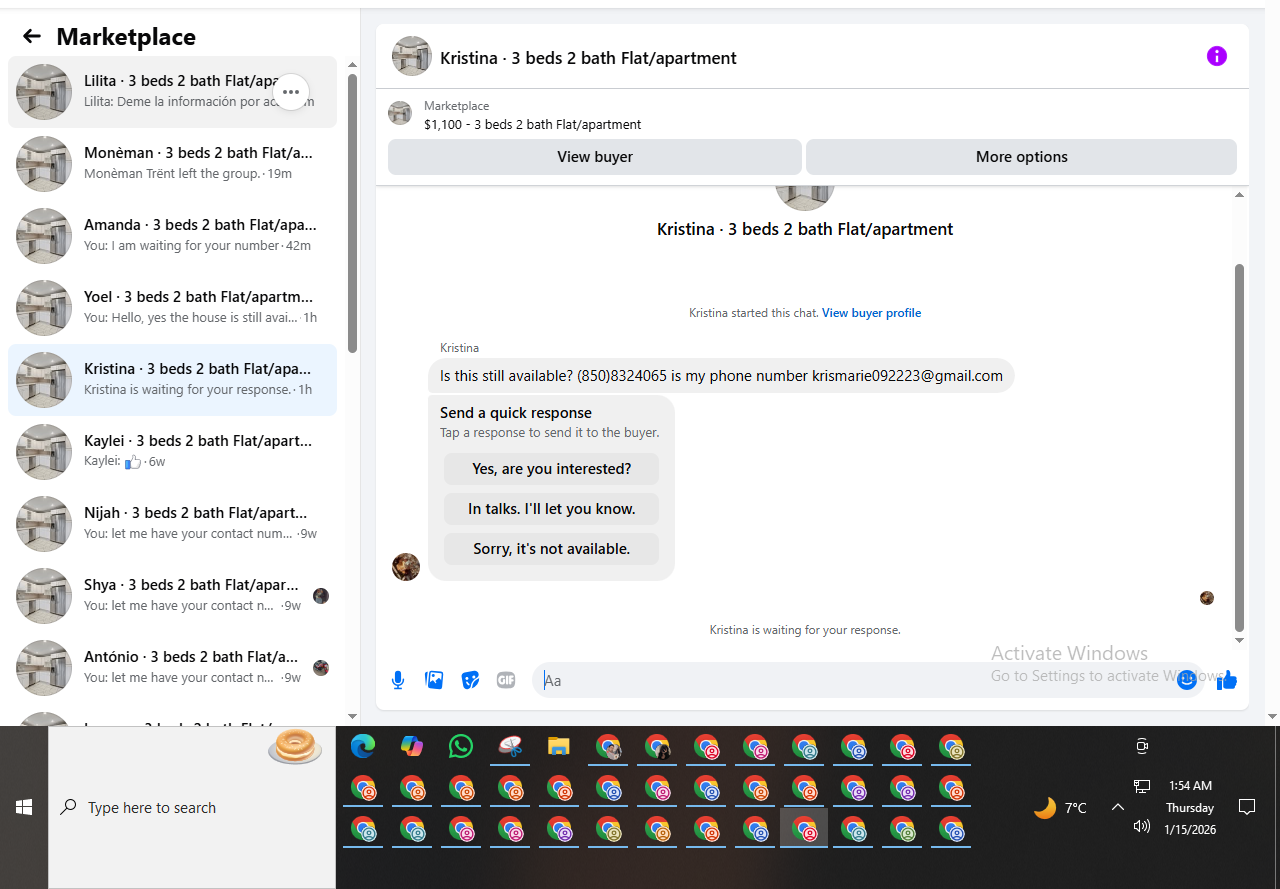Open the emoji picker in the message box
This screenshot has width=1280, height=889.
[1187, 680]
